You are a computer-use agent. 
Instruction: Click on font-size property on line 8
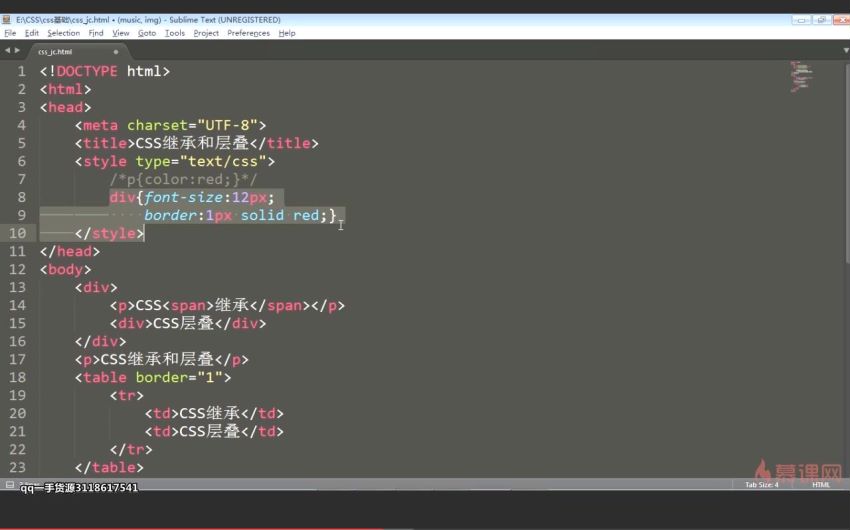(183, 197)
